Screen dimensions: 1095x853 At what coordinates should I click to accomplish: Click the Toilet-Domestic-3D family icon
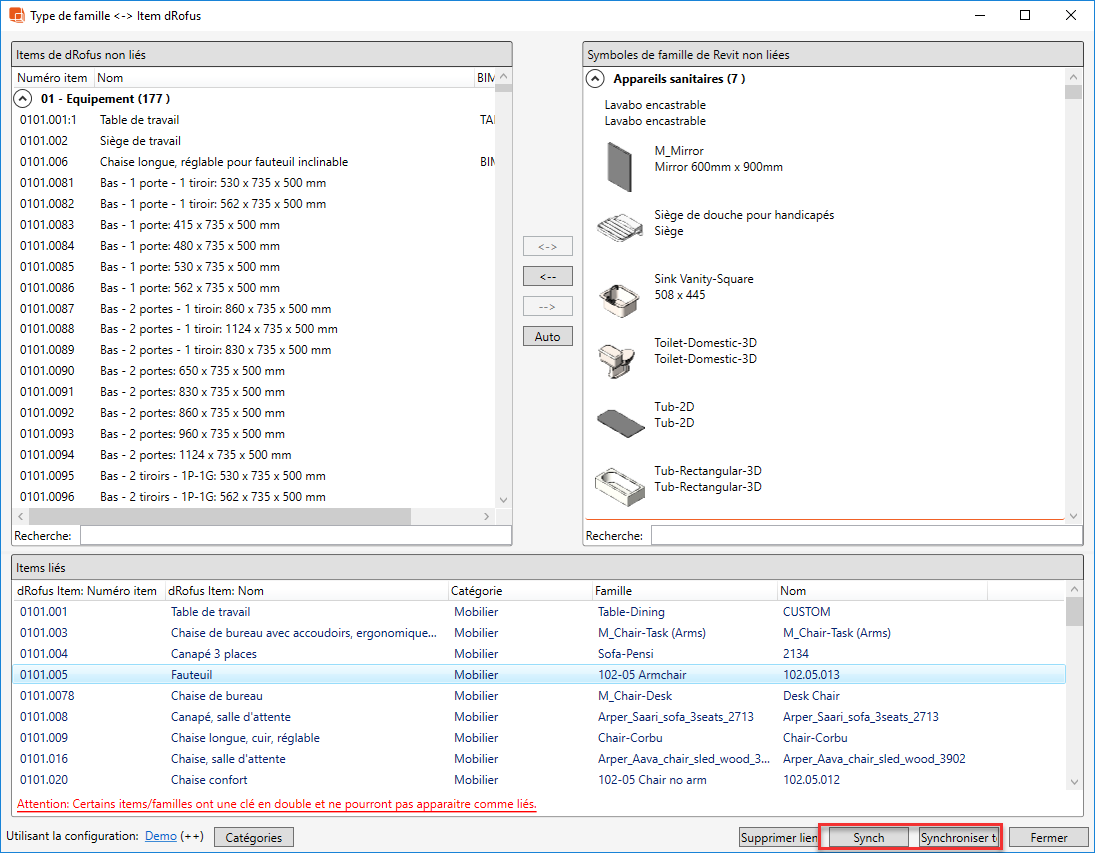point(619,358)
